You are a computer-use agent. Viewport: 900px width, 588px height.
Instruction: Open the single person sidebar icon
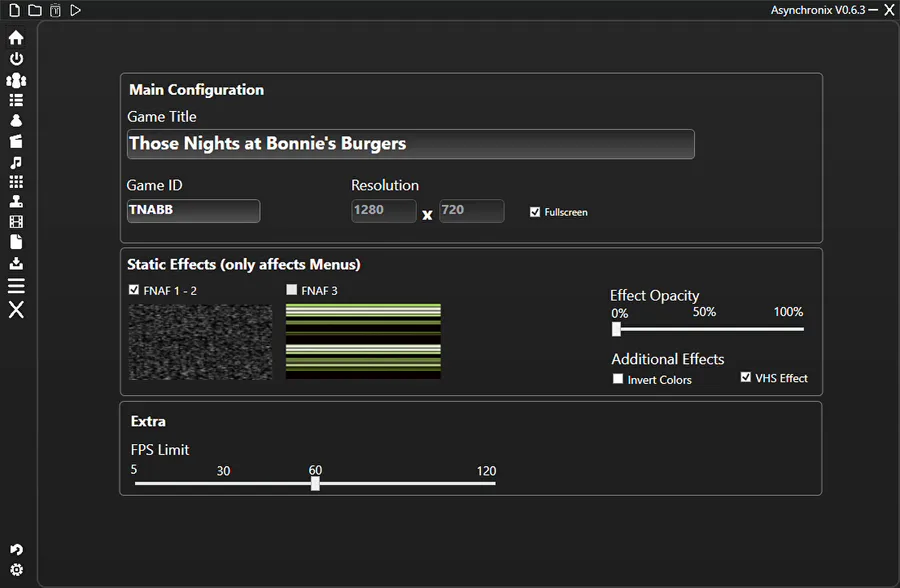point(16,121)
